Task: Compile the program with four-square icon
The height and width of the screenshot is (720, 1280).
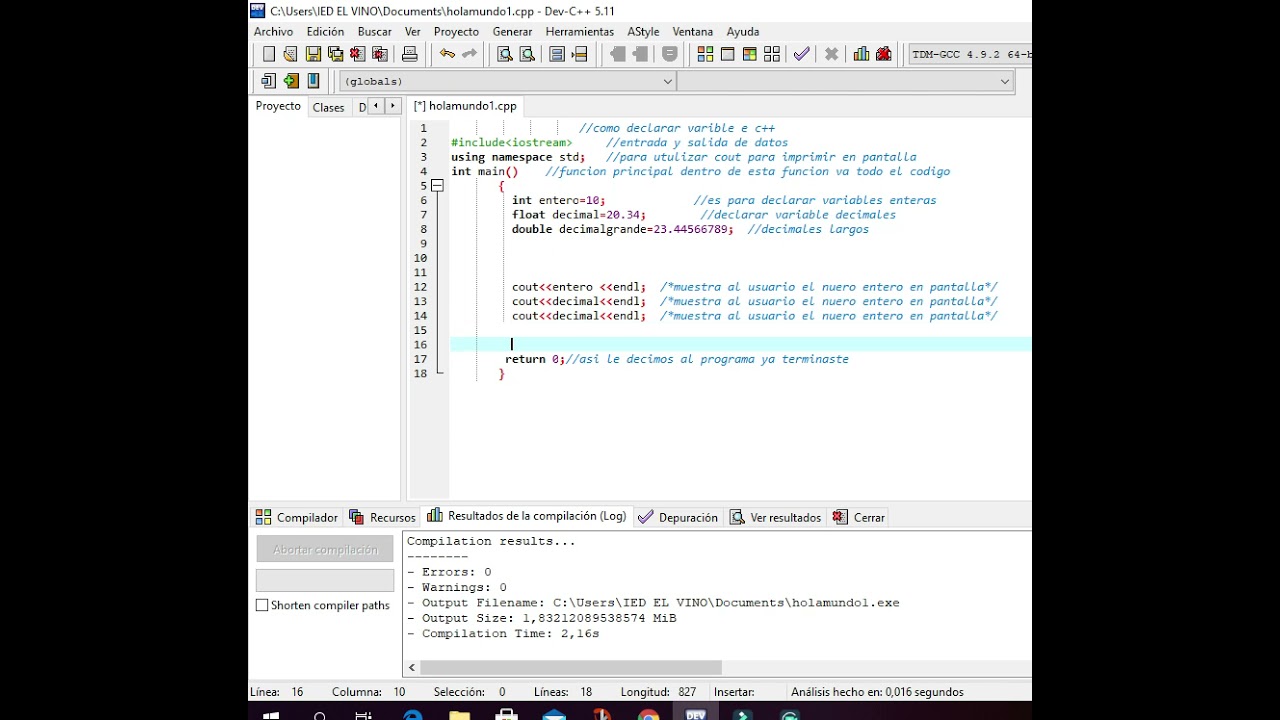Action: (705, 54)
